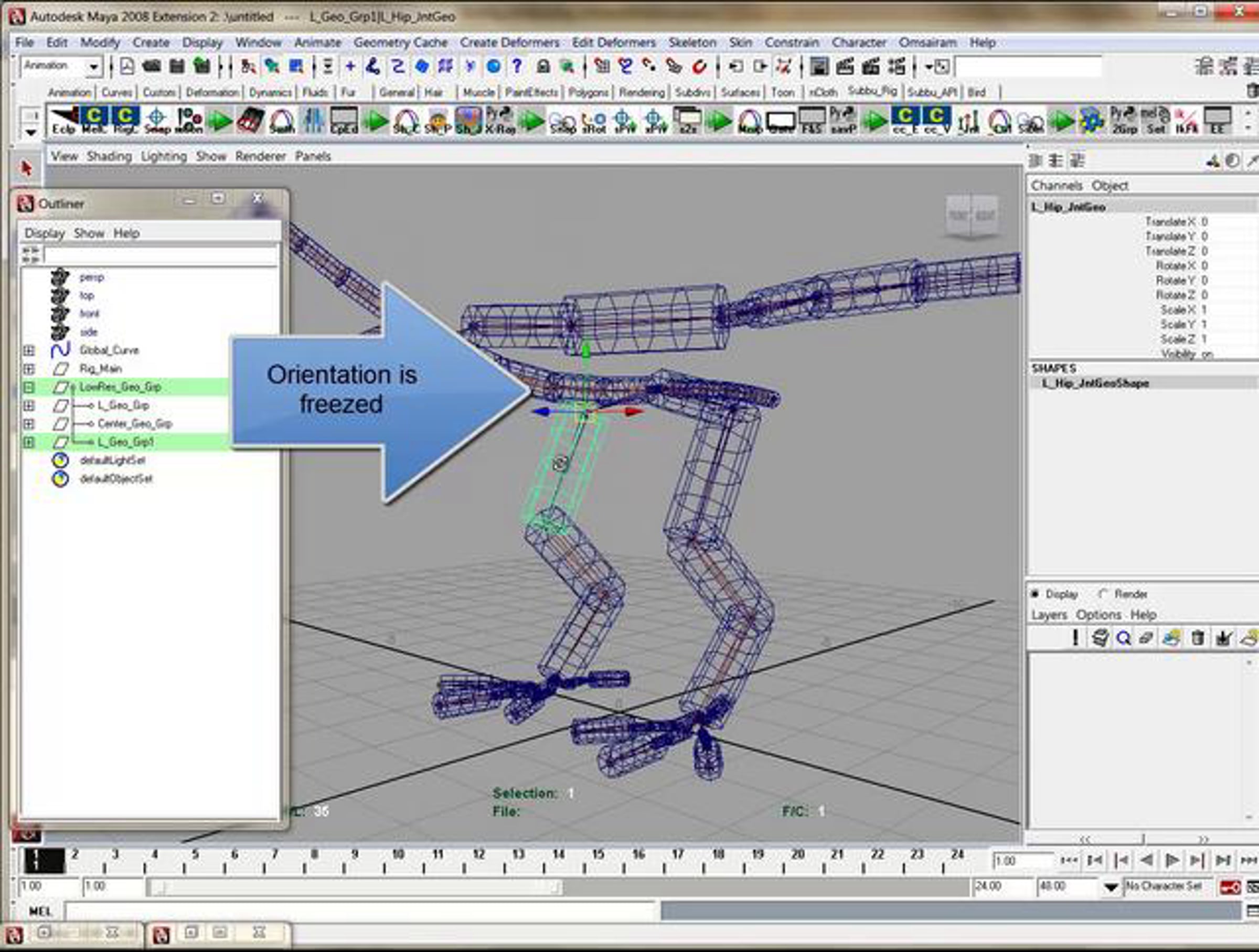Image resolution: width=1259 pixels, height=952 pixels.
Task: Click the Eclp shelf icon
Action: click(x=63, y=121)
